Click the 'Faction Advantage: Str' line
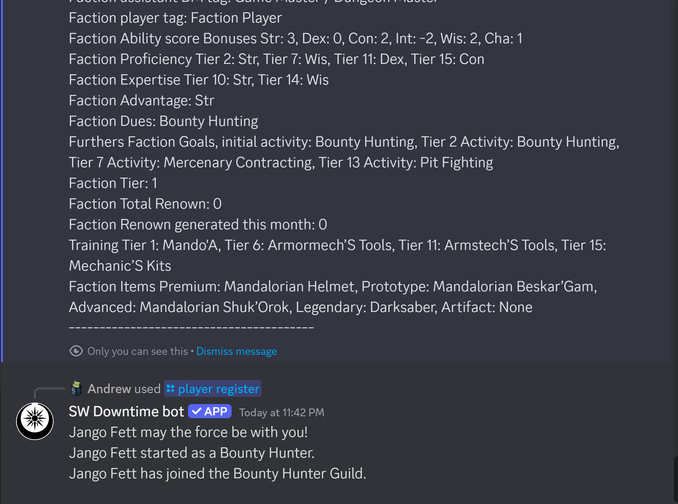Viewport: 678px width, 504px height. click(x=141, y=100)
